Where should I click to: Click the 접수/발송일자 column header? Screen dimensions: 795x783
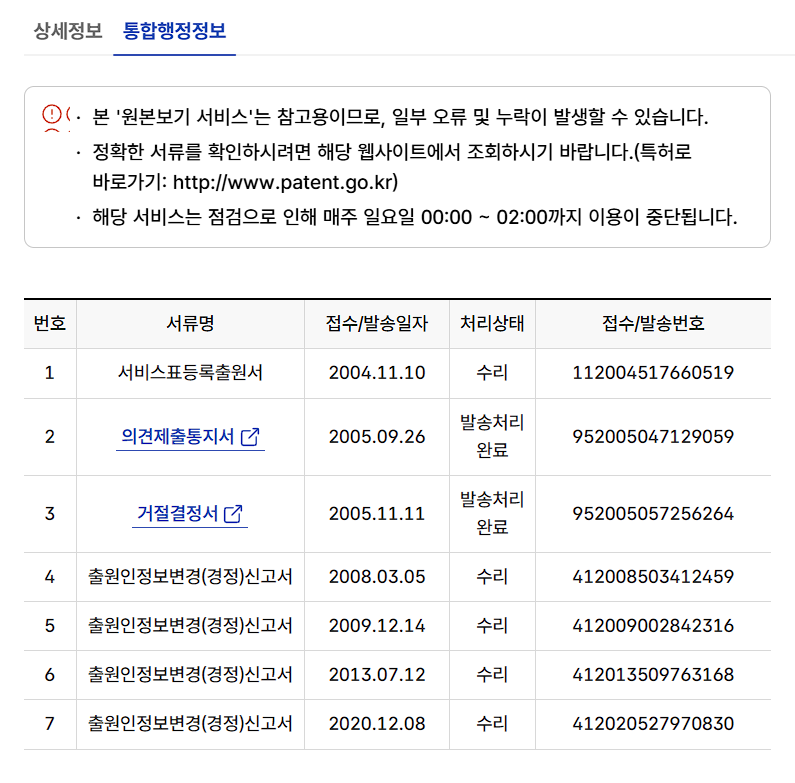pyautogui.click(x=377, y=324)
